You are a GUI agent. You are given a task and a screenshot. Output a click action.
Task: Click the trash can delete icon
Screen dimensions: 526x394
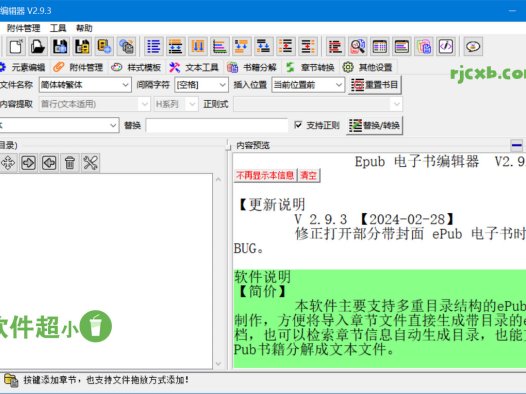point(70,163)
